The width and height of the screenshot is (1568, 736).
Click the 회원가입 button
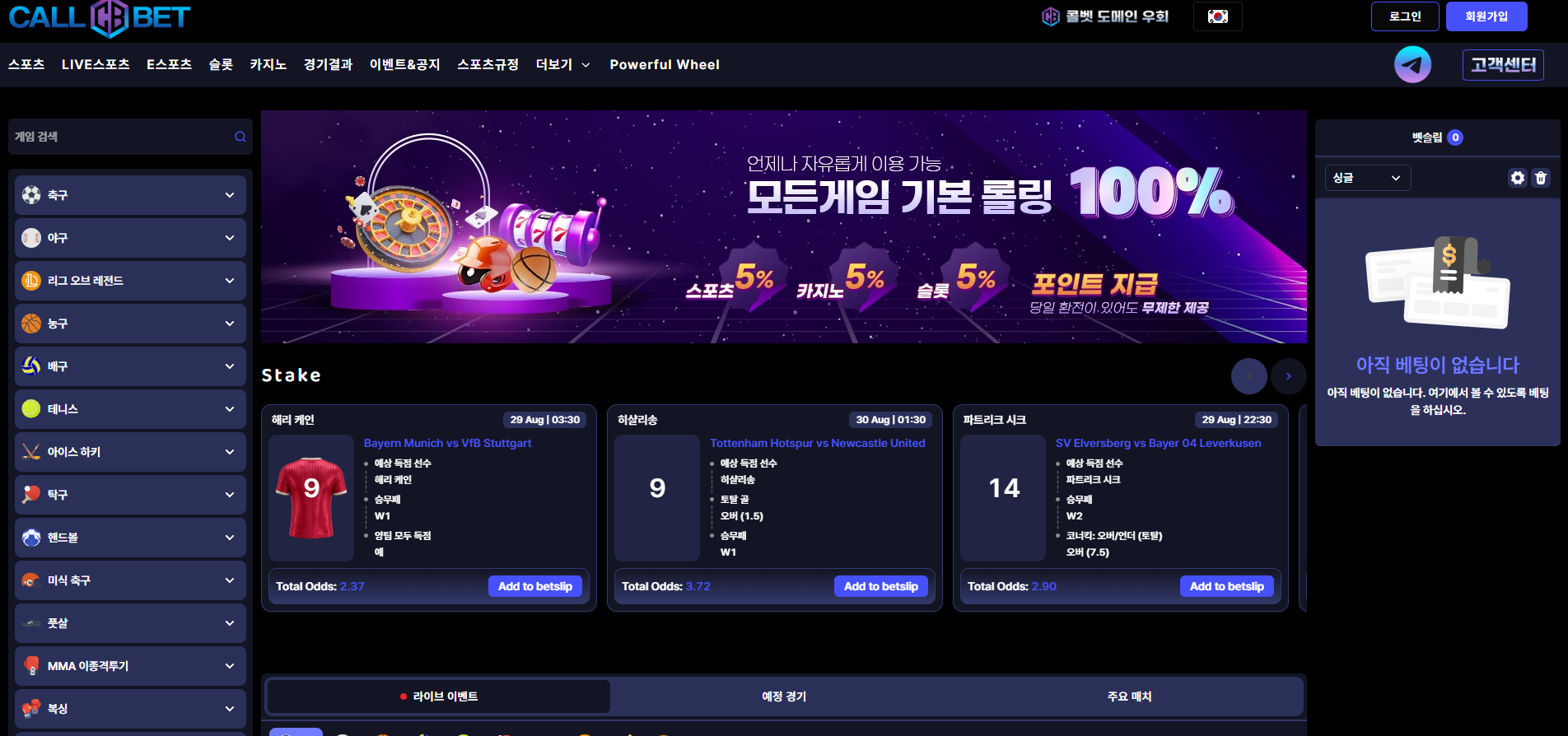[x=1486, y=16]
